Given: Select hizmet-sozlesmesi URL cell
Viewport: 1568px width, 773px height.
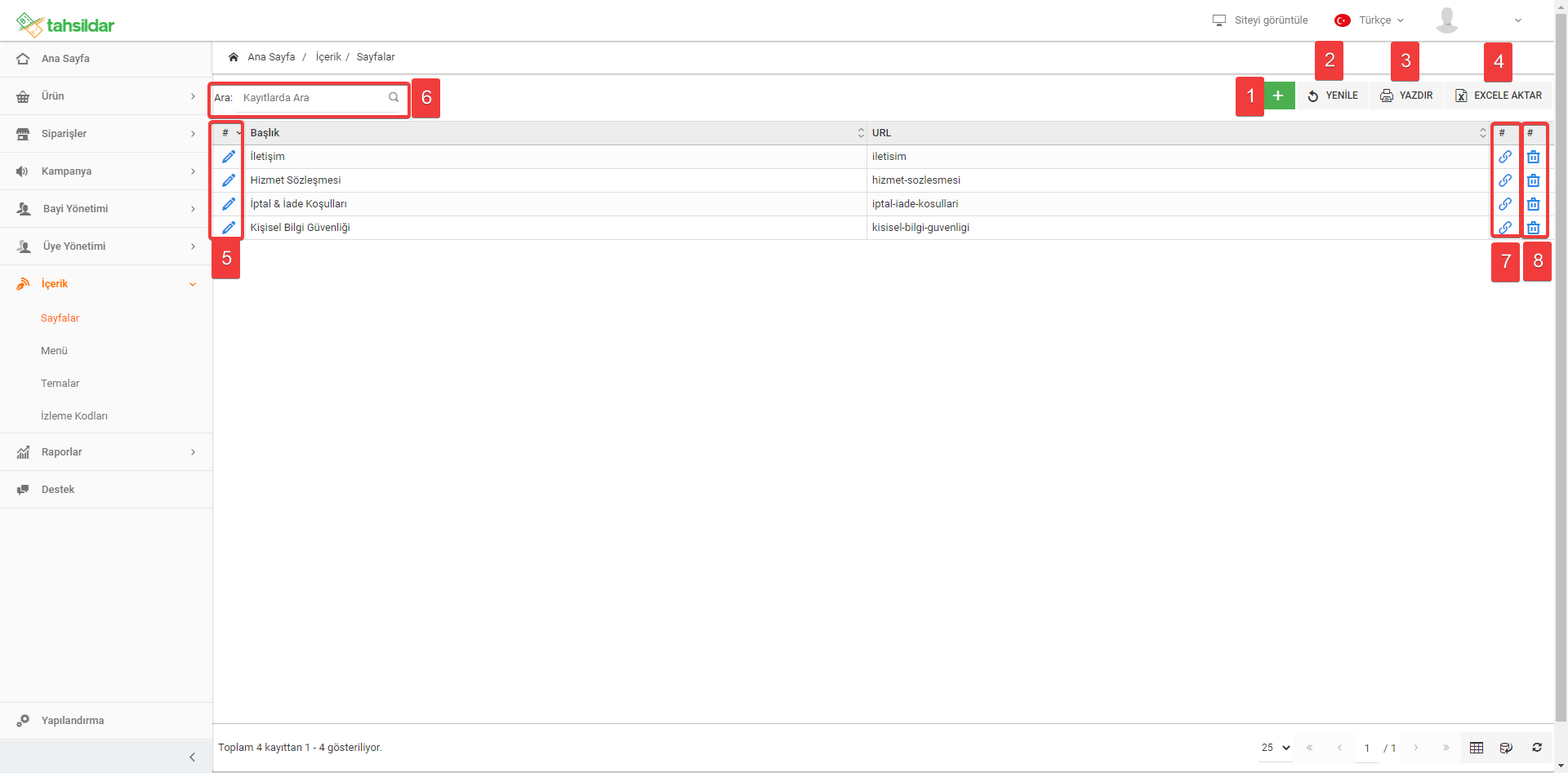Looking at the screenshot, I should click(1178, 180).
